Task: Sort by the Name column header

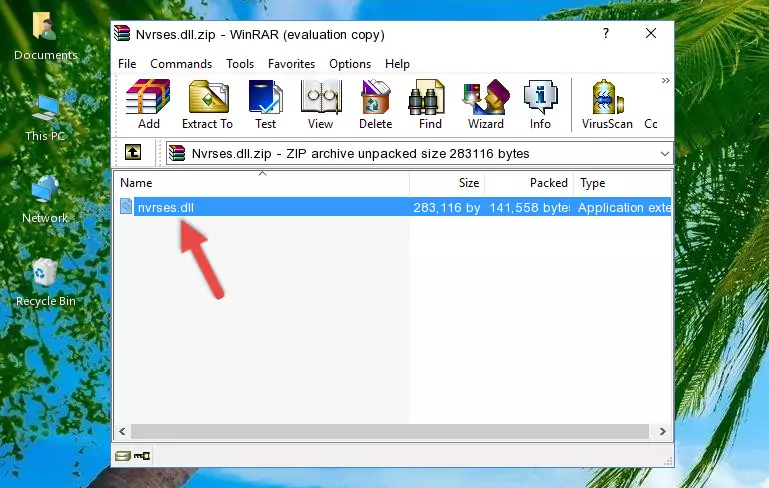Action: click(262, 183)
